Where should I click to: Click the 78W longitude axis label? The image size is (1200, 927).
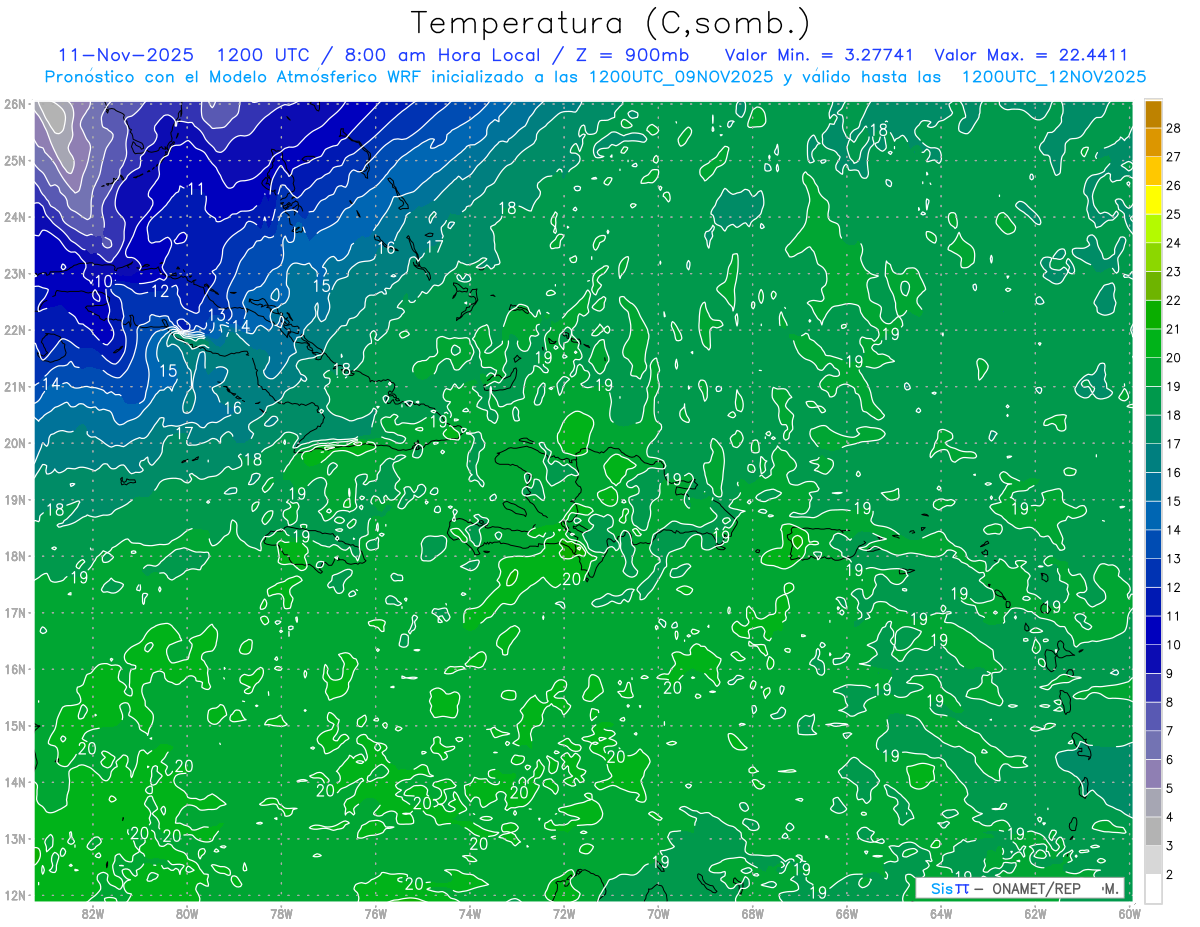coord(281,913)
